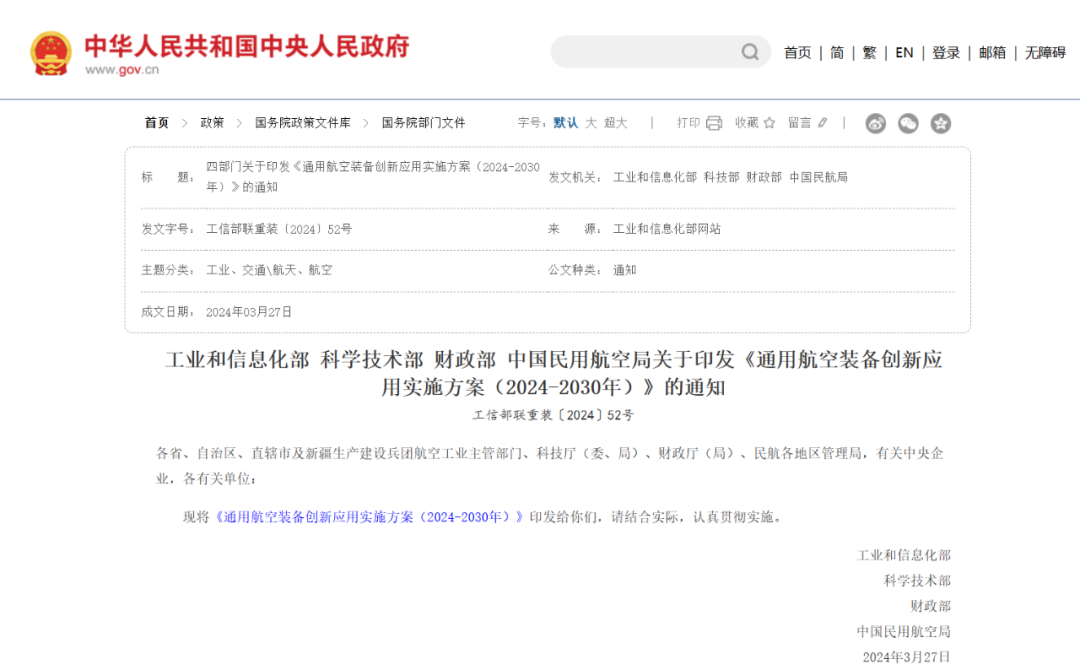Switch to traditional Chinese 繁
Screen dimensions: 1080x670
coord(869,53)
